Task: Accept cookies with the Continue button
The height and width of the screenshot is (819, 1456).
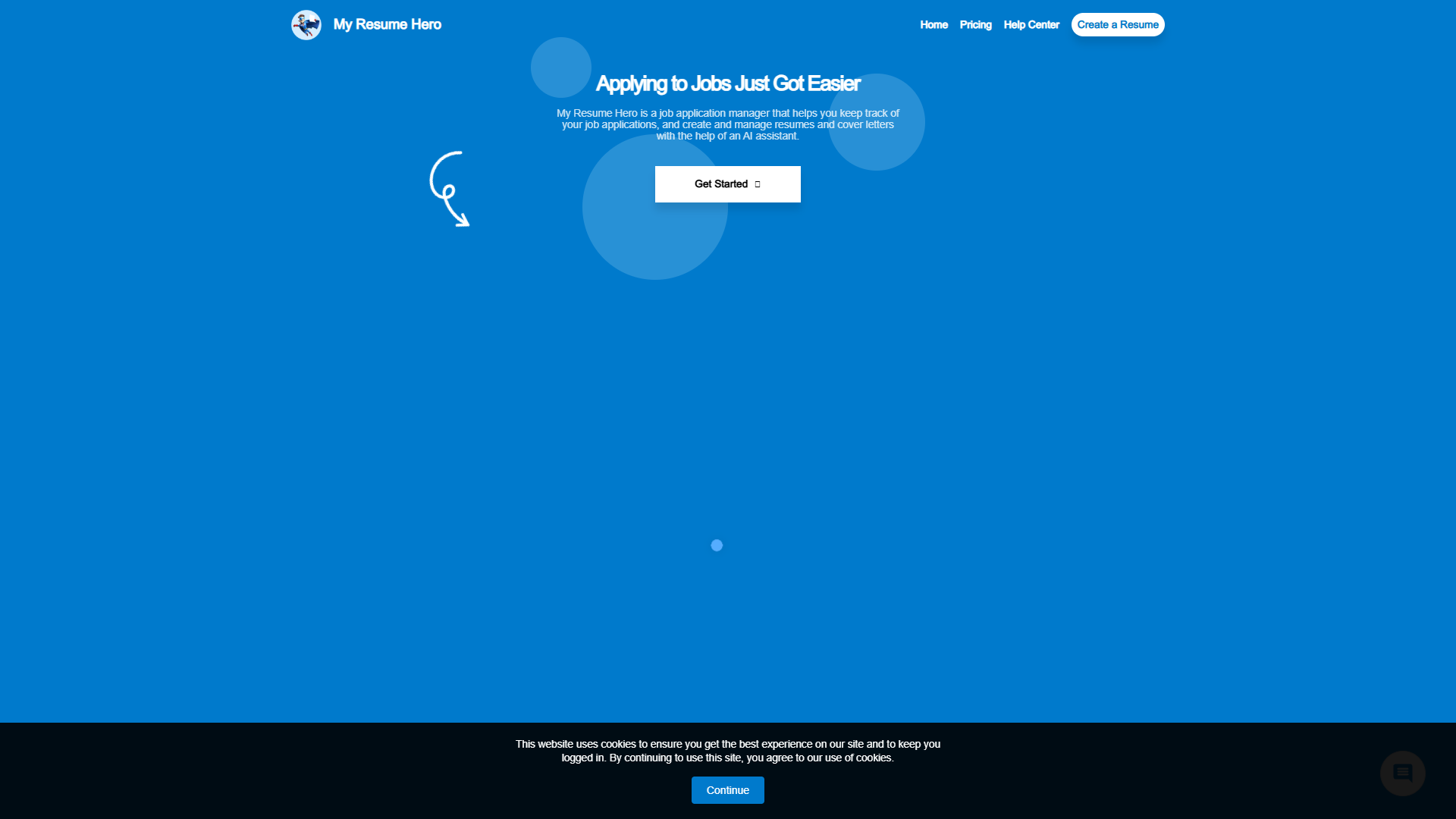Action: [x=728, y=790]
